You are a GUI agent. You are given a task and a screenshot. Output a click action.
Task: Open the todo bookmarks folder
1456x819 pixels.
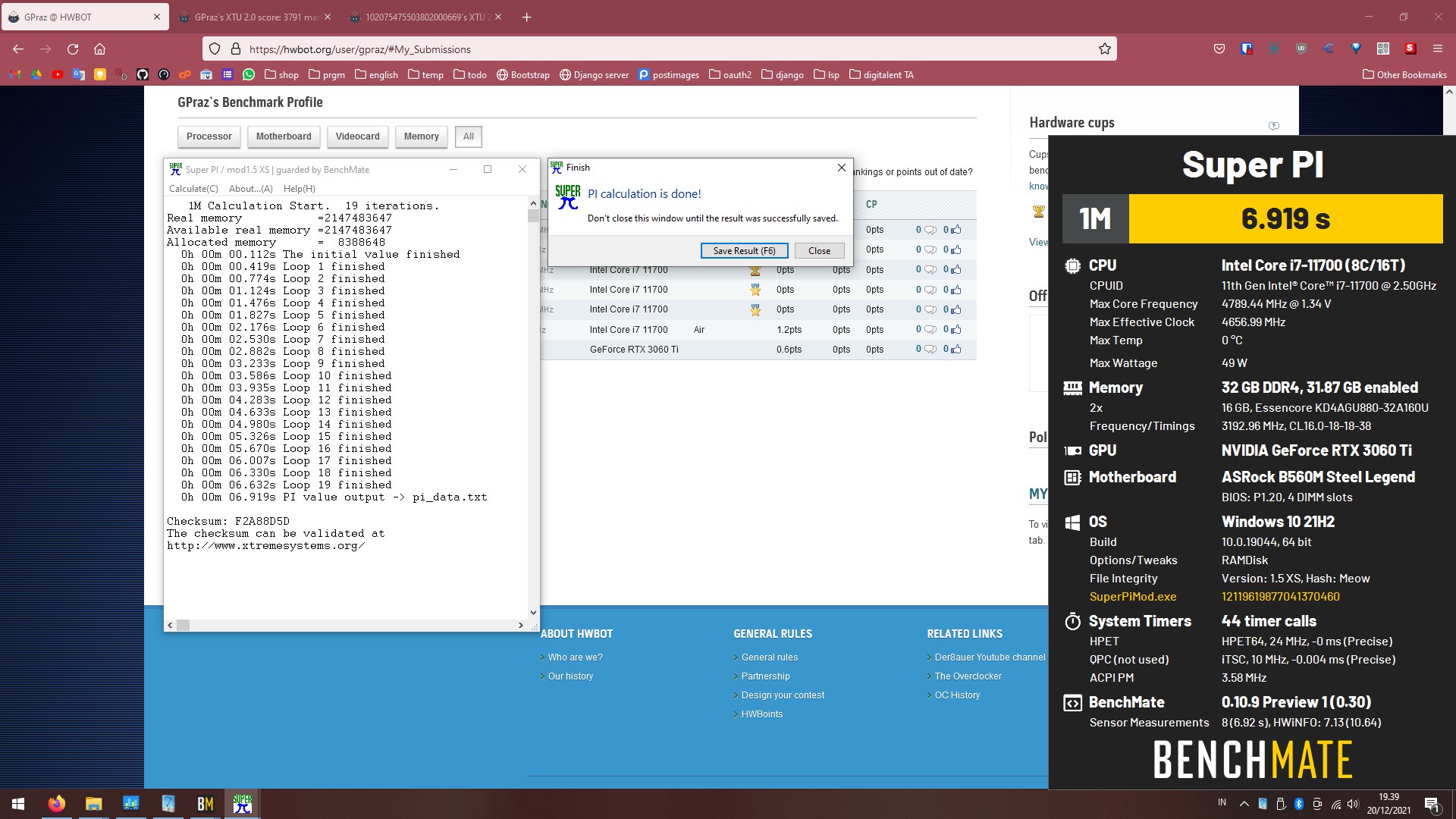click(x=470, y=74)
